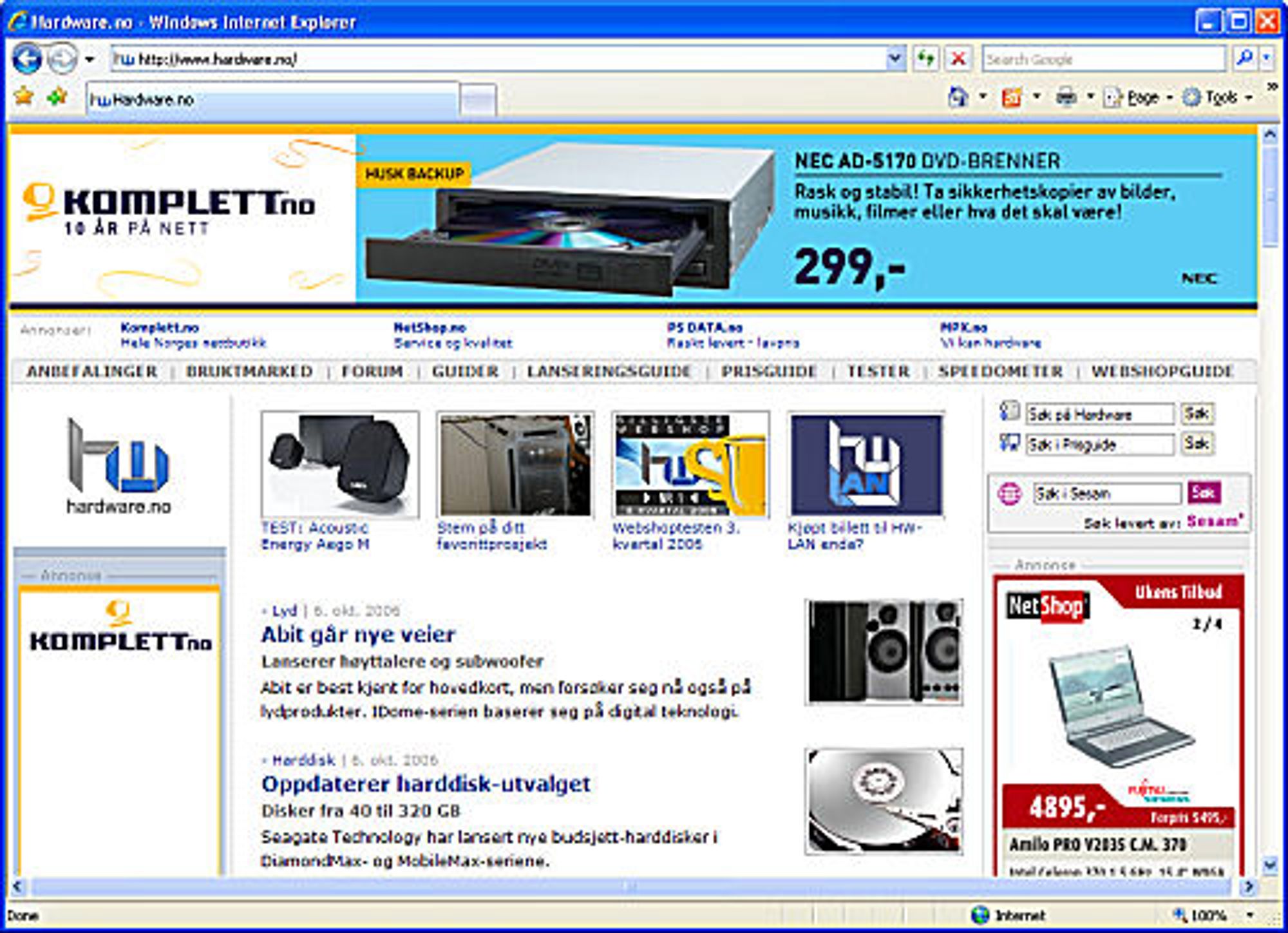The height and width of the screenshot is (933, 1288).
Task: Click the Search Google input box
Action: (x=1104, y=59)
